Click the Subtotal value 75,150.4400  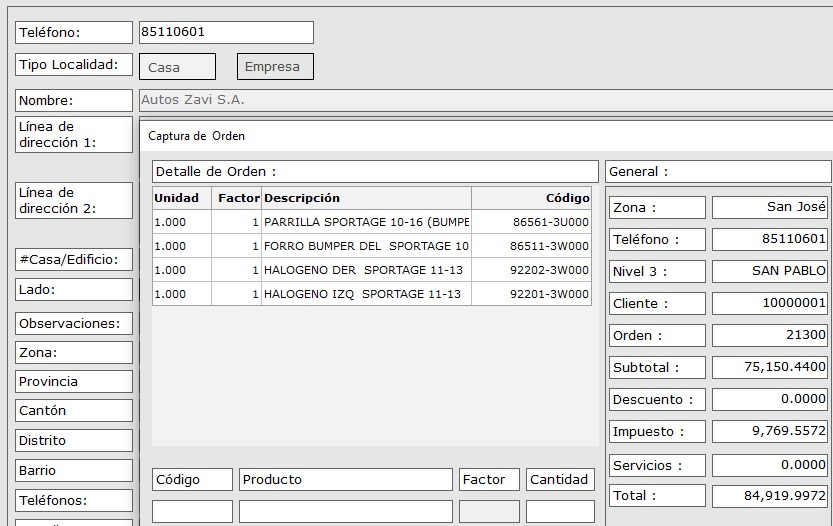coord(770,367)
